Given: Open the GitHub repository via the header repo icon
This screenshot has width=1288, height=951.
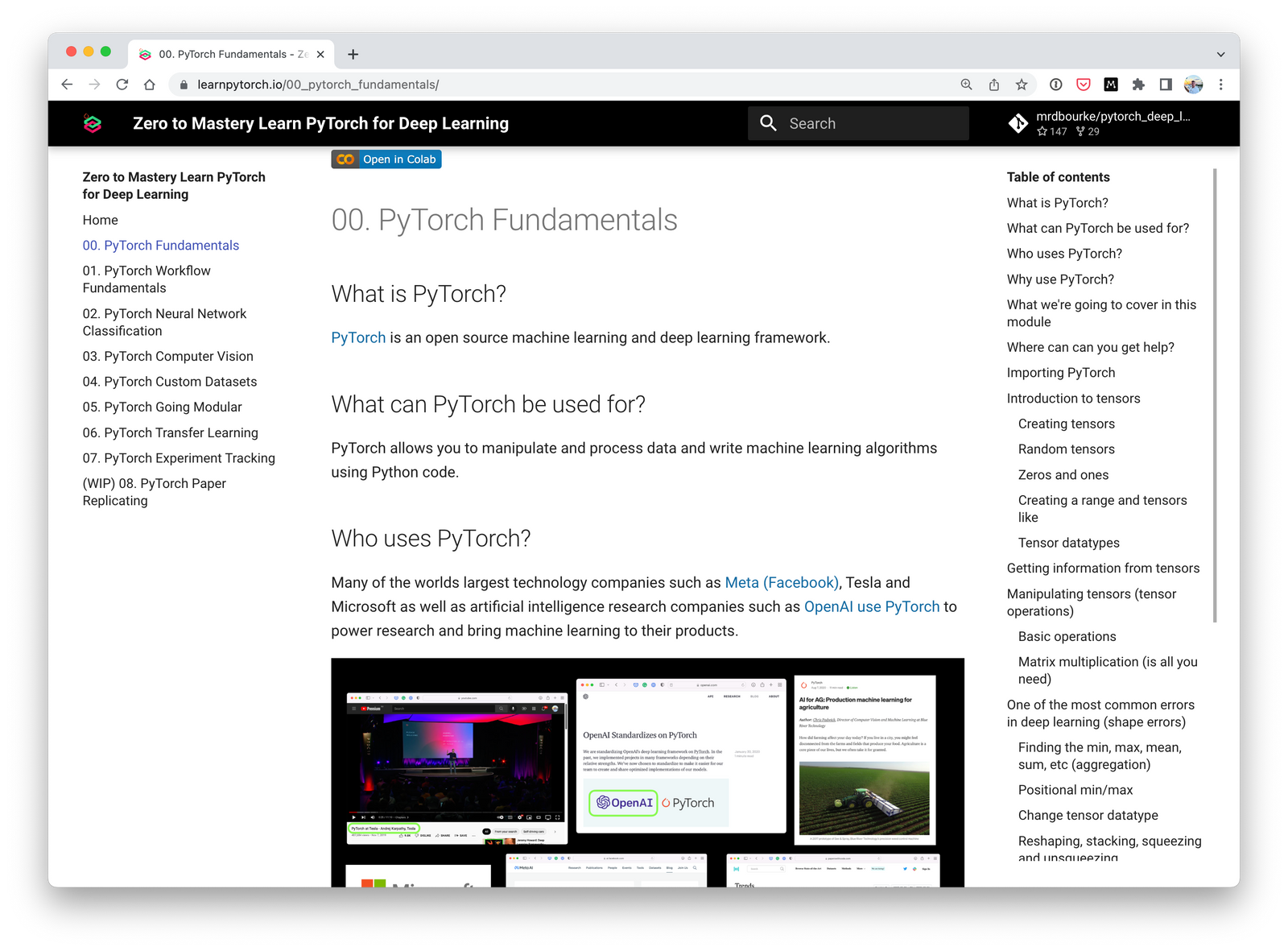Looking at the screenshot, I should pos(1018,122).
